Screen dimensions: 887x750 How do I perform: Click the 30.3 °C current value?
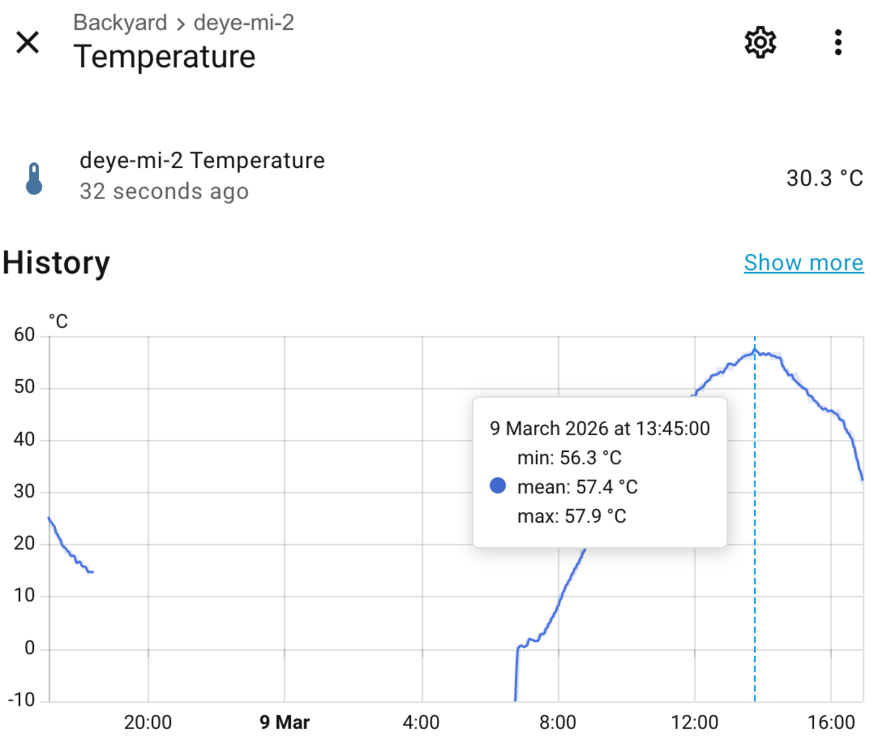[x=824, y=178]
